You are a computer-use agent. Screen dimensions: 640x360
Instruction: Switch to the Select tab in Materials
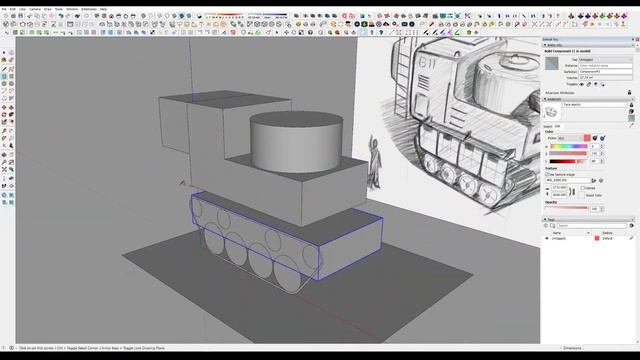coord(548,127)
